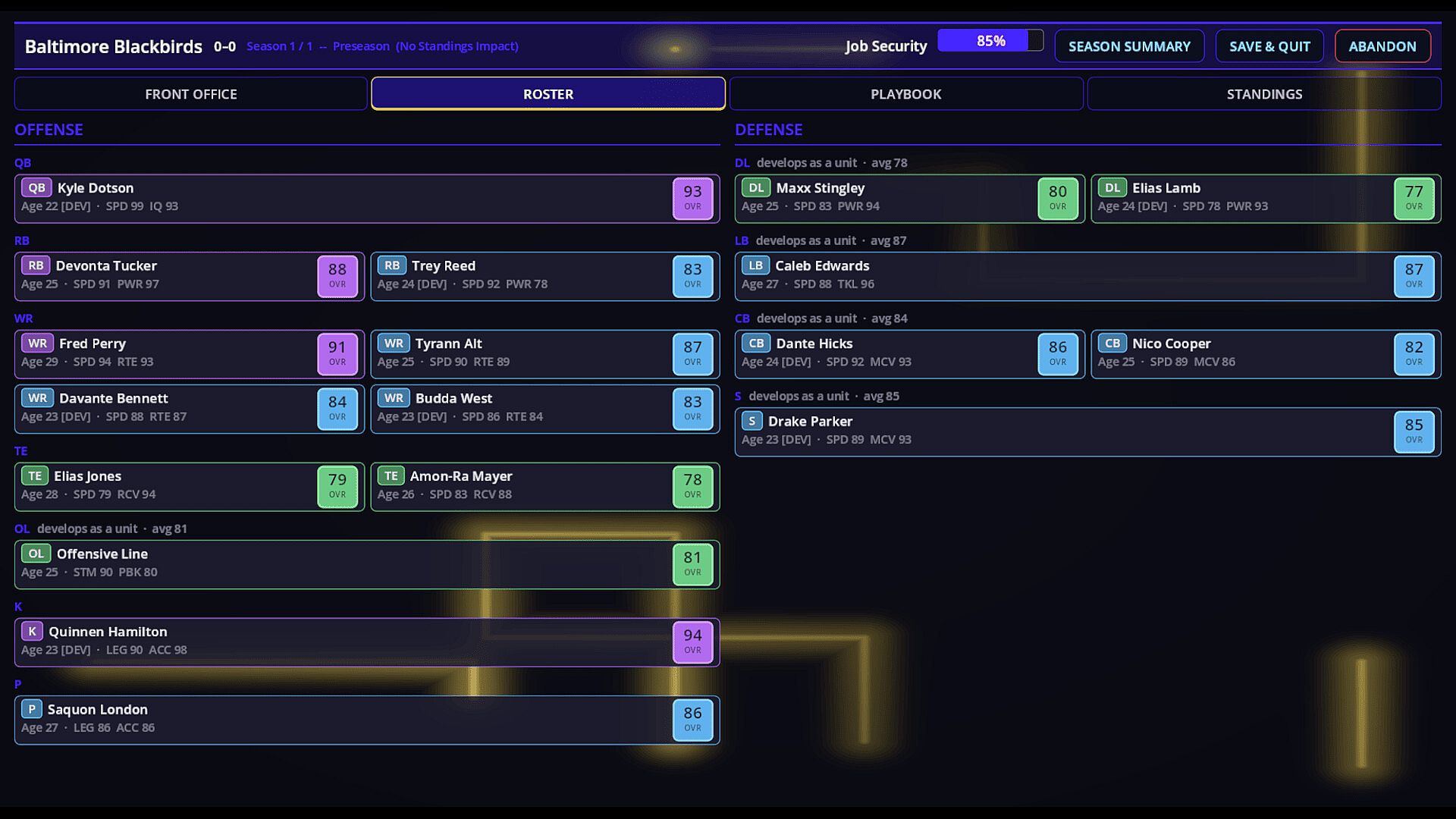
Task: Click Fred Perry's 91 OVR rating
Action: pyautogui.click(x=337, y=354)
